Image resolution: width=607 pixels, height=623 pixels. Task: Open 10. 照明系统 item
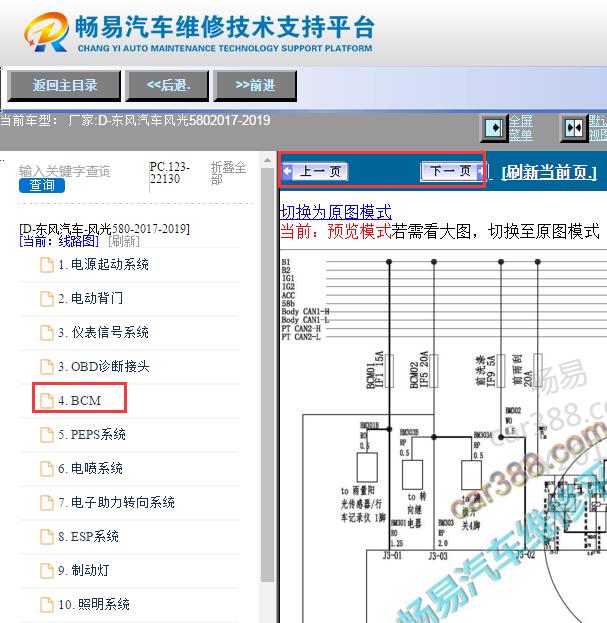(94, 604)
